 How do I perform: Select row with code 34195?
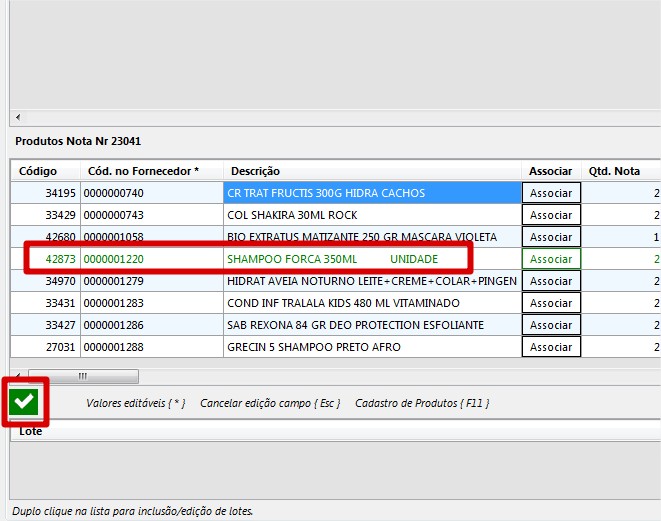(x=45, y=193)
